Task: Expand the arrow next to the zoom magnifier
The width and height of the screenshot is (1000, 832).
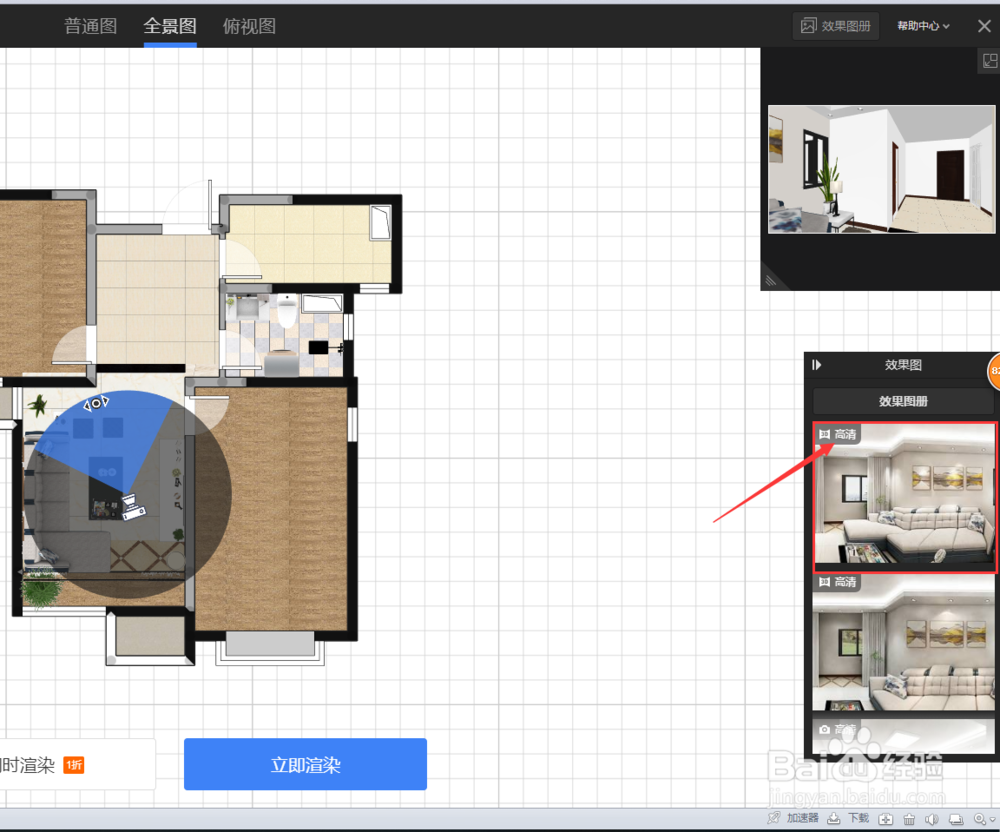Action: tap(992, 819)
